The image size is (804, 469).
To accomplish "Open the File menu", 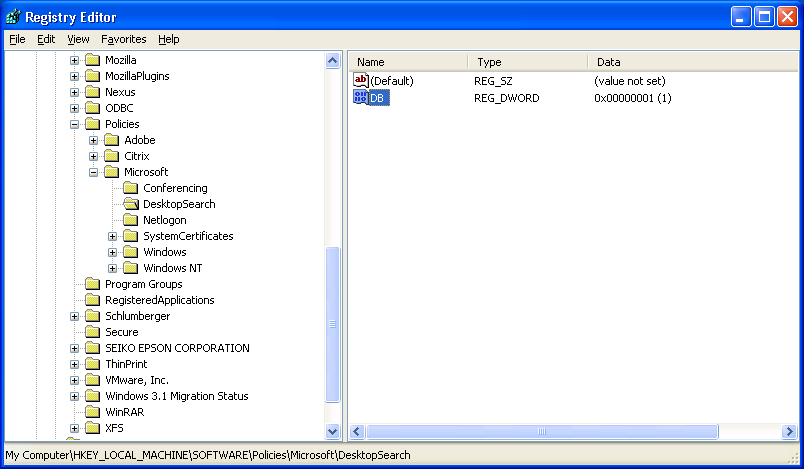I will 17,39.
